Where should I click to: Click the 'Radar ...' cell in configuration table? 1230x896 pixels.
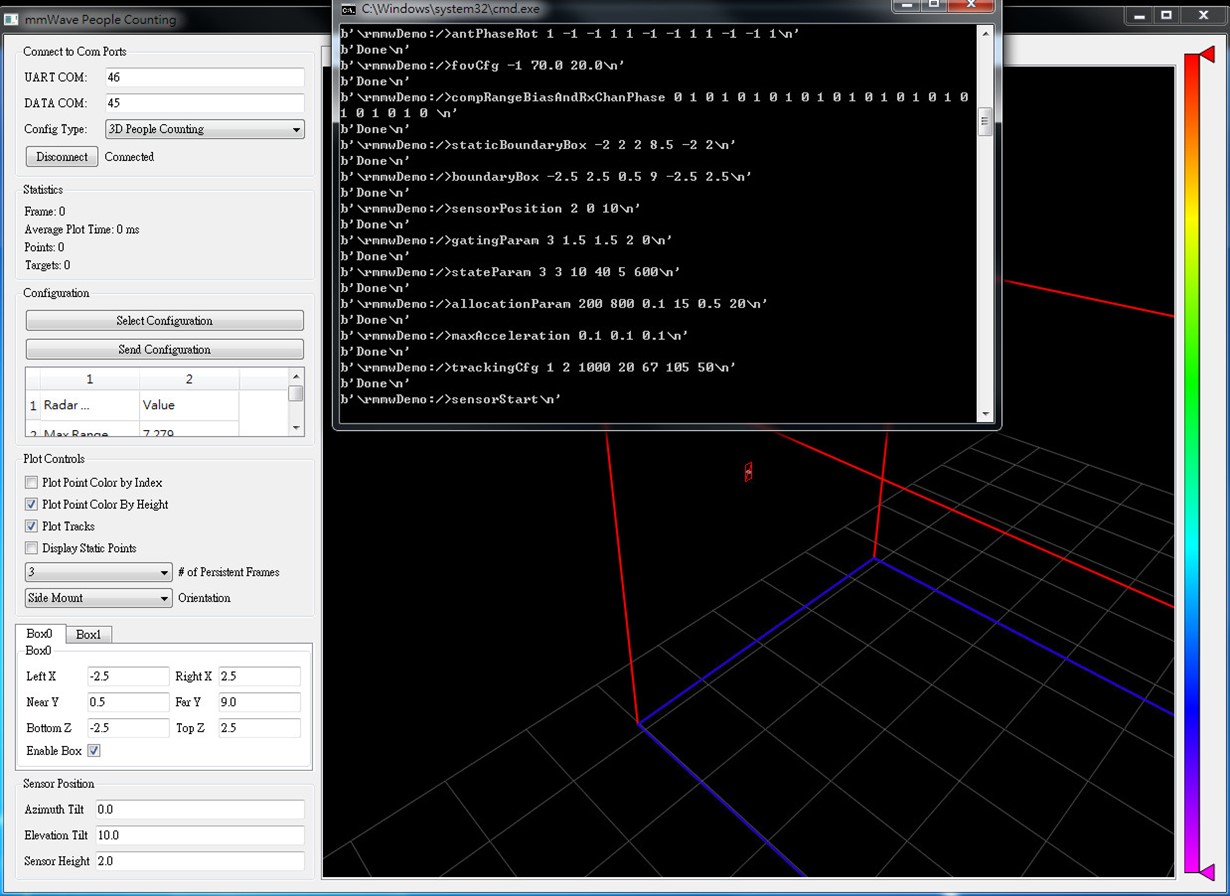pos(90,405)
